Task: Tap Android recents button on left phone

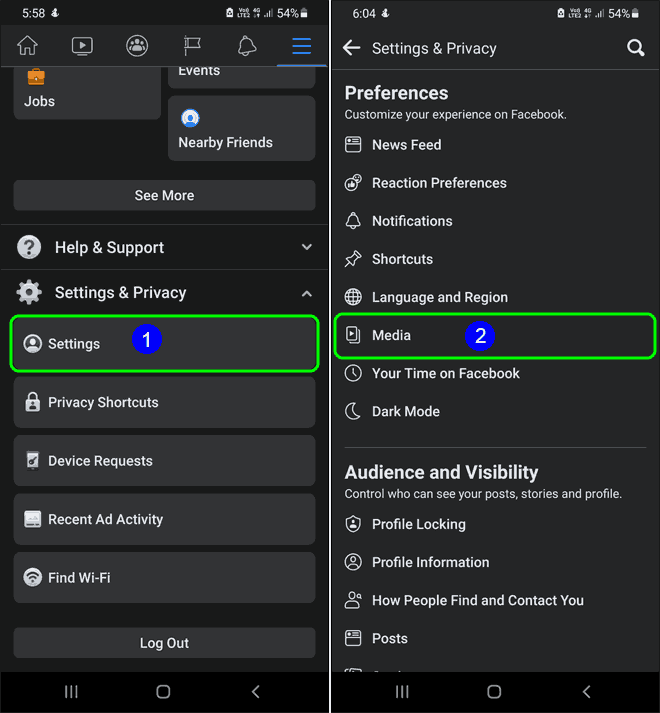Action: click(x=71, y=692)
